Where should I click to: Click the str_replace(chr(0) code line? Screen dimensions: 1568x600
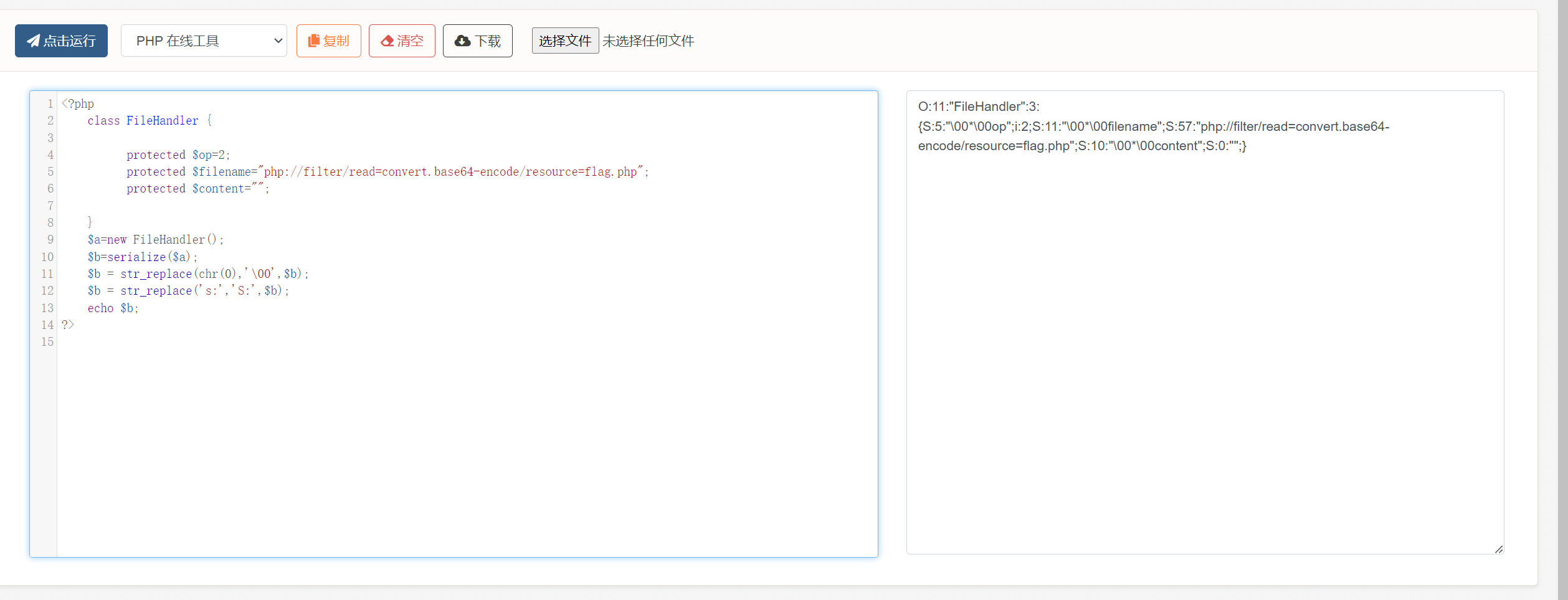[198, 274]
